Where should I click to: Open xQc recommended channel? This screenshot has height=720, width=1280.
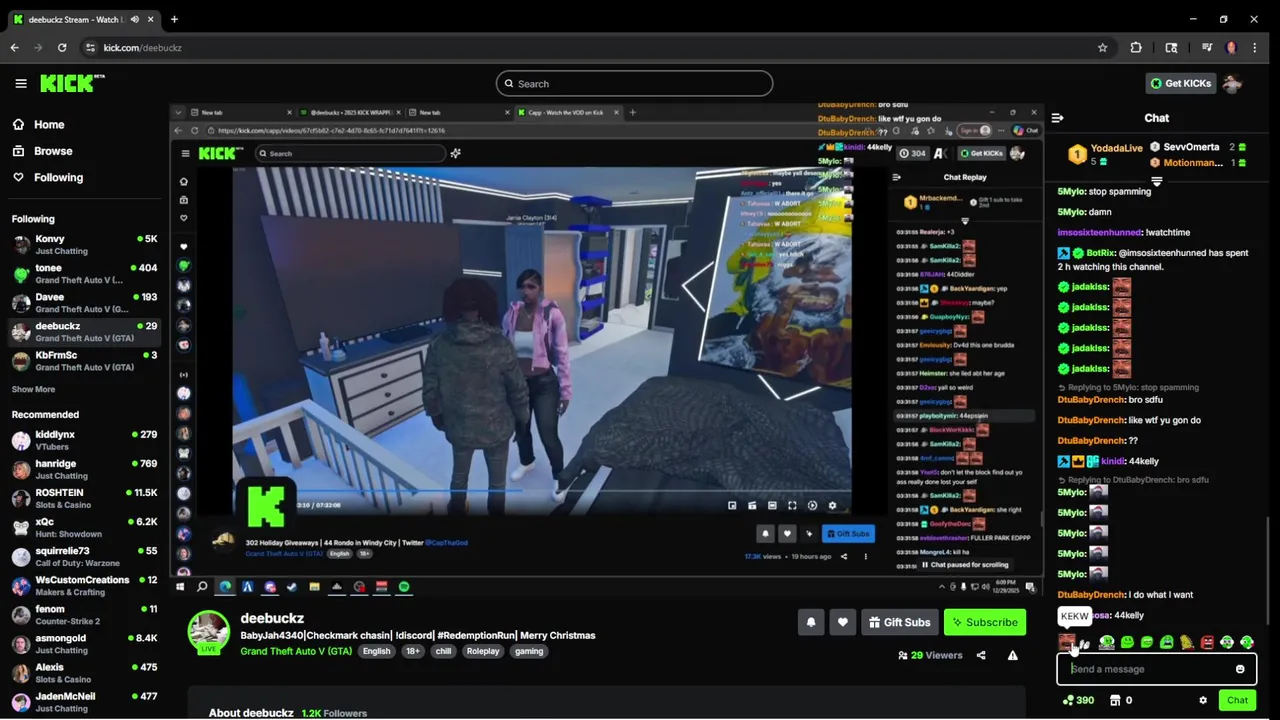pos(84,528)
